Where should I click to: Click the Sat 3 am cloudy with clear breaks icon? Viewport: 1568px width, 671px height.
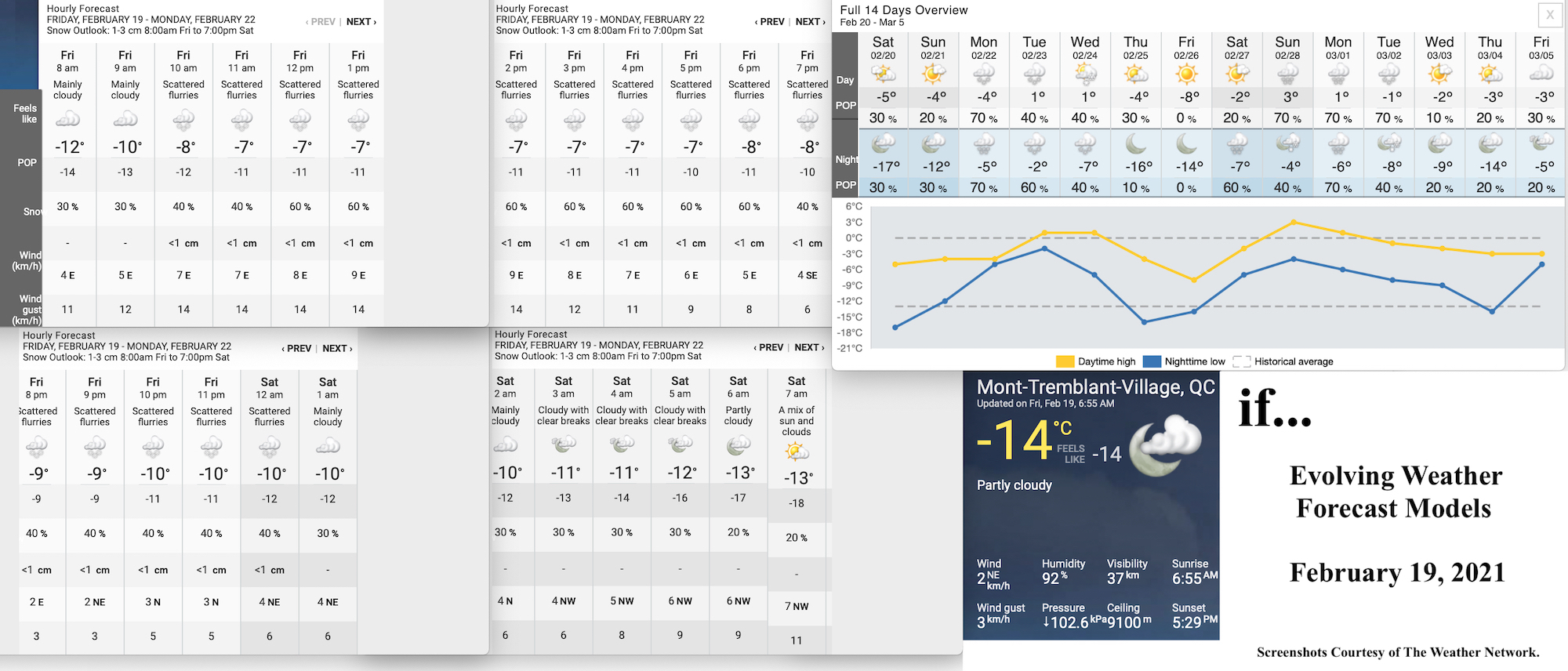564,444
